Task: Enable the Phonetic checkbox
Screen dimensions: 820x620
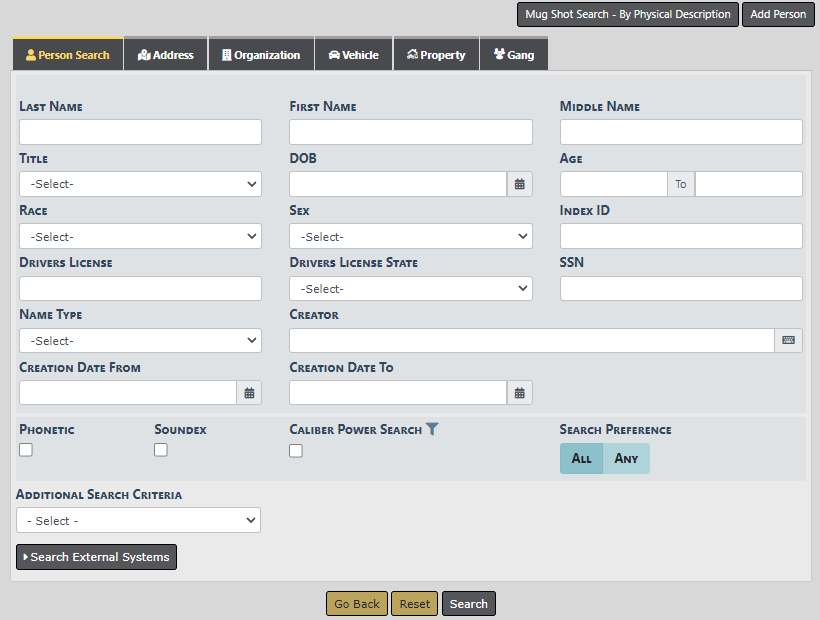Action: pos(26,450)
